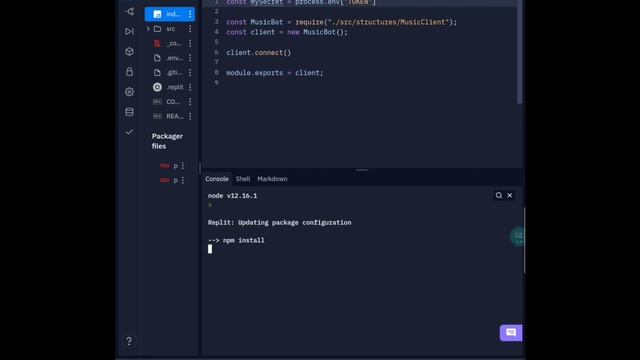640x360 pixels.
Task: Click the help question mark icon
Action: point(129,341)
